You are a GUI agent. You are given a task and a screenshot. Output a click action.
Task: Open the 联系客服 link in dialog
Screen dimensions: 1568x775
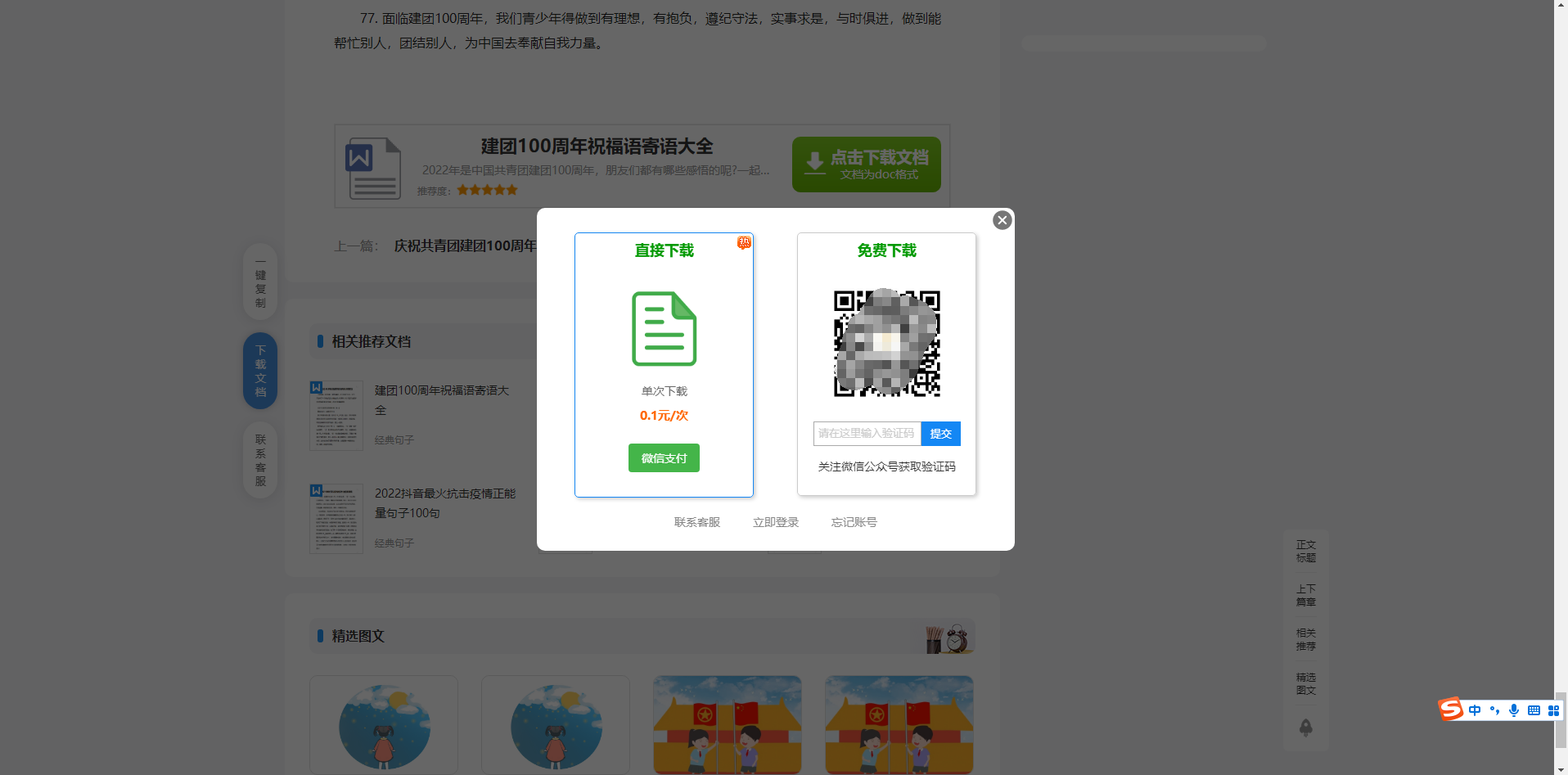696,522
